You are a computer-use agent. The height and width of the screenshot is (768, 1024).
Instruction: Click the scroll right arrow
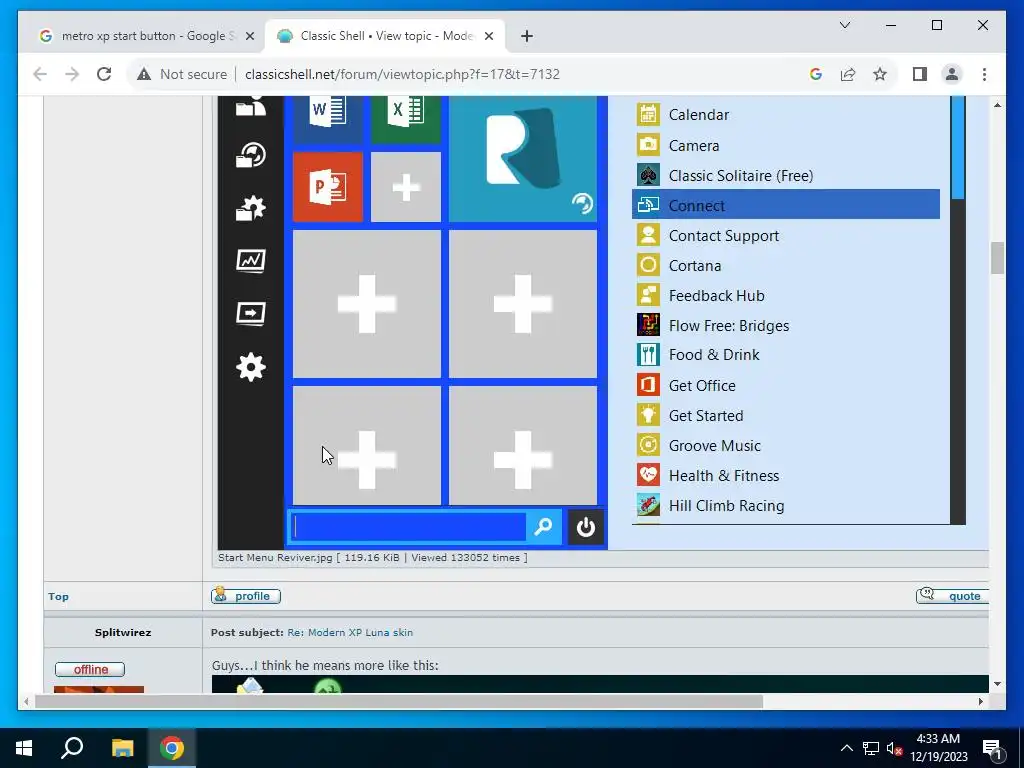(x=980, y=701)
